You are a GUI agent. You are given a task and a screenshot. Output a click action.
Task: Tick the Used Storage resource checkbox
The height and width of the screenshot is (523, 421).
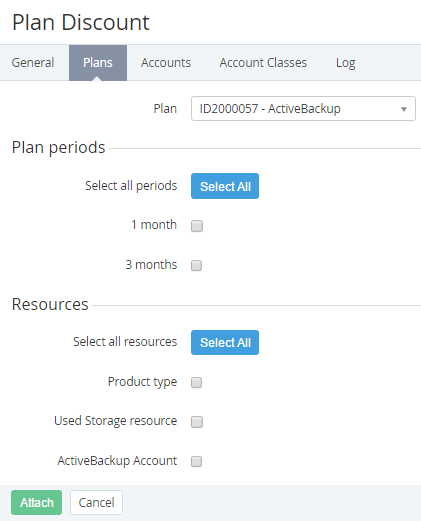pos(197,422)
